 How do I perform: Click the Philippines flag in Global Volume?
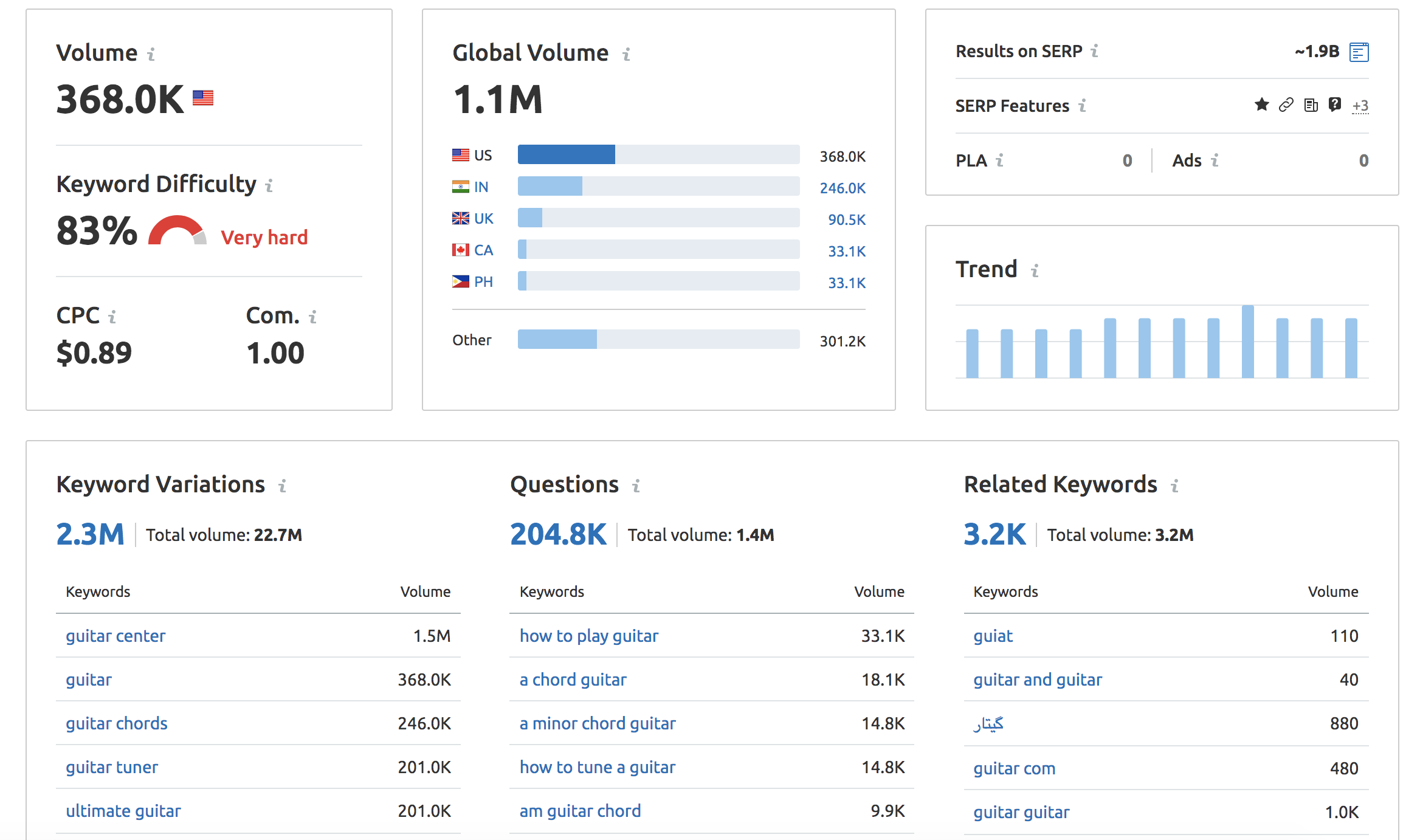[461, 281]
